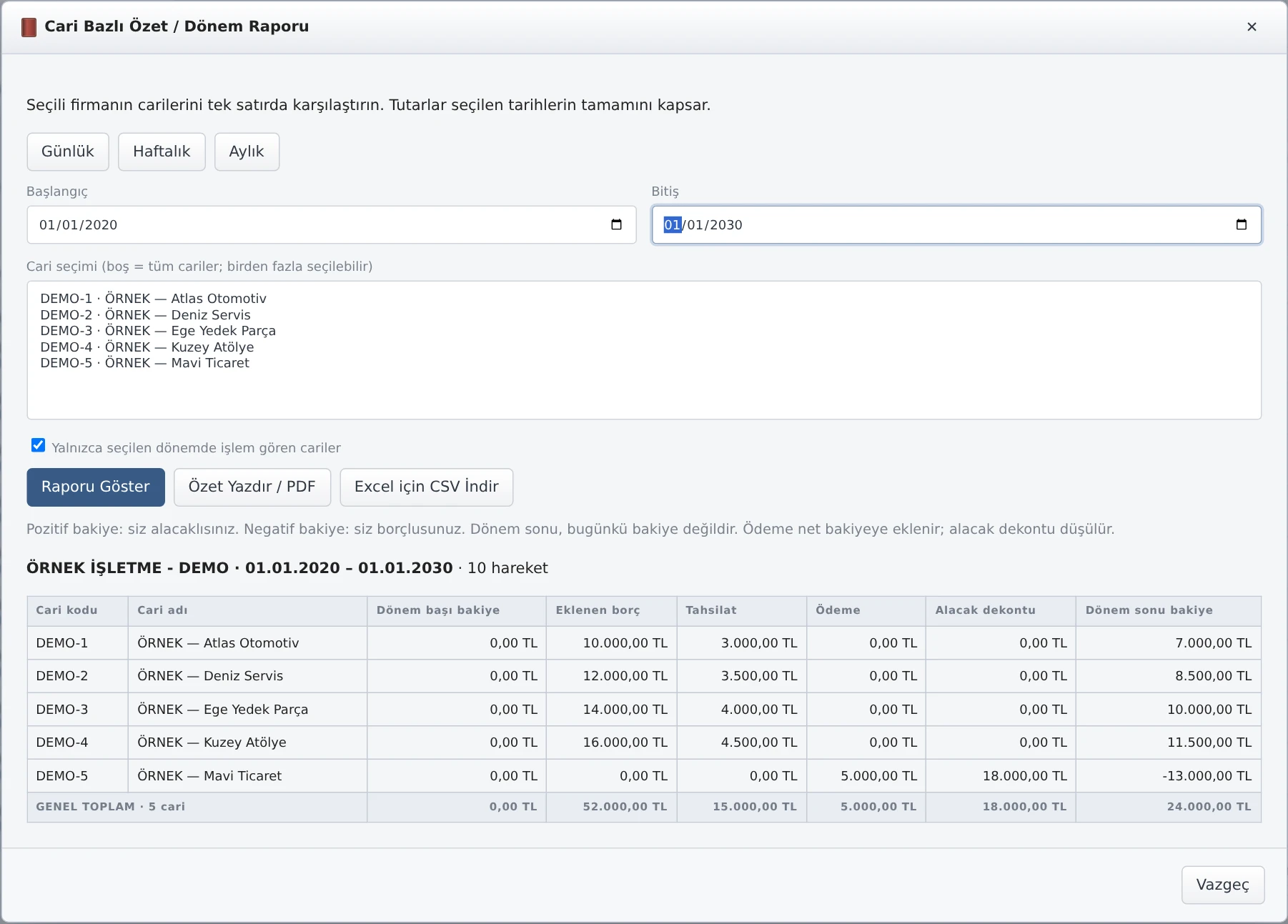Select the Aylık period button
Image resolution: width=1288 pixels, height=924 pixels.
click(x=247, y=151)
